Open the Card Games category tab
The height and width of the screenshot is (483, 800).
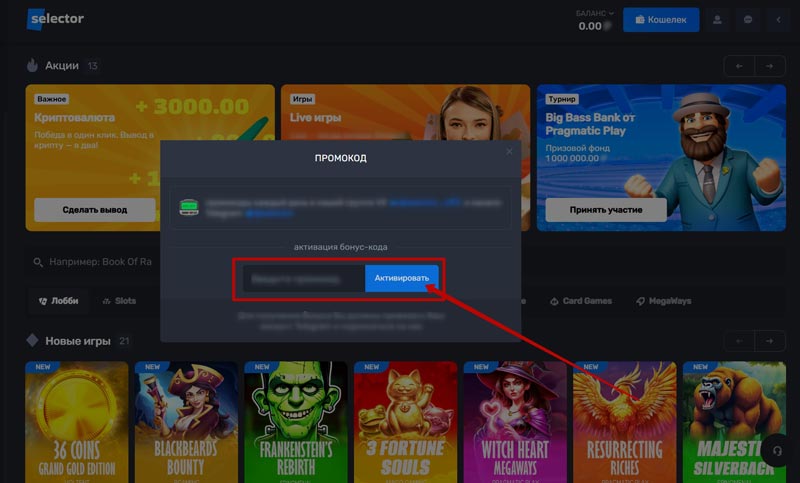(580, 300)
